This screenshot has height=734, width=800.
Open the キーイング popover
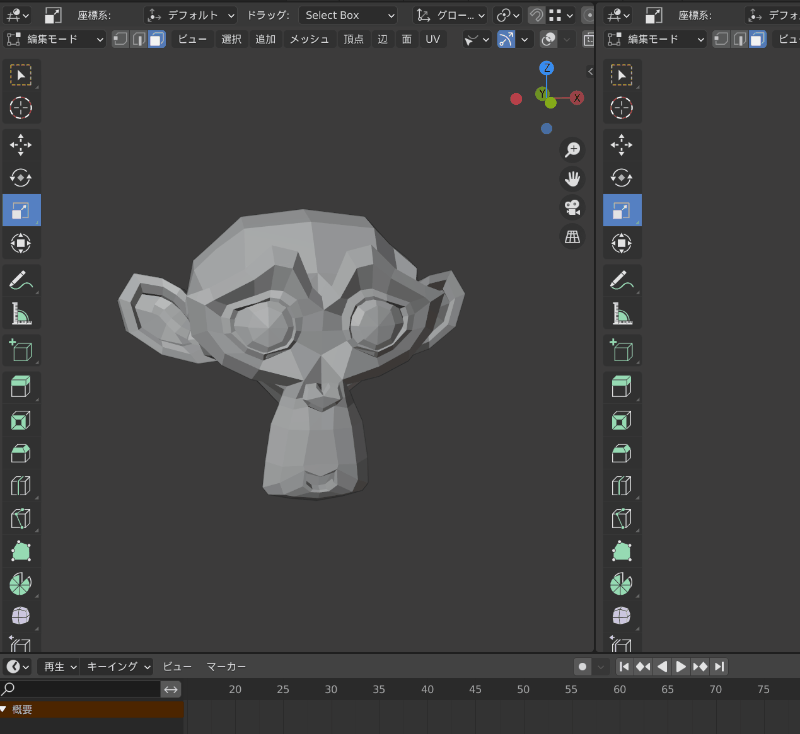(117, 667)
